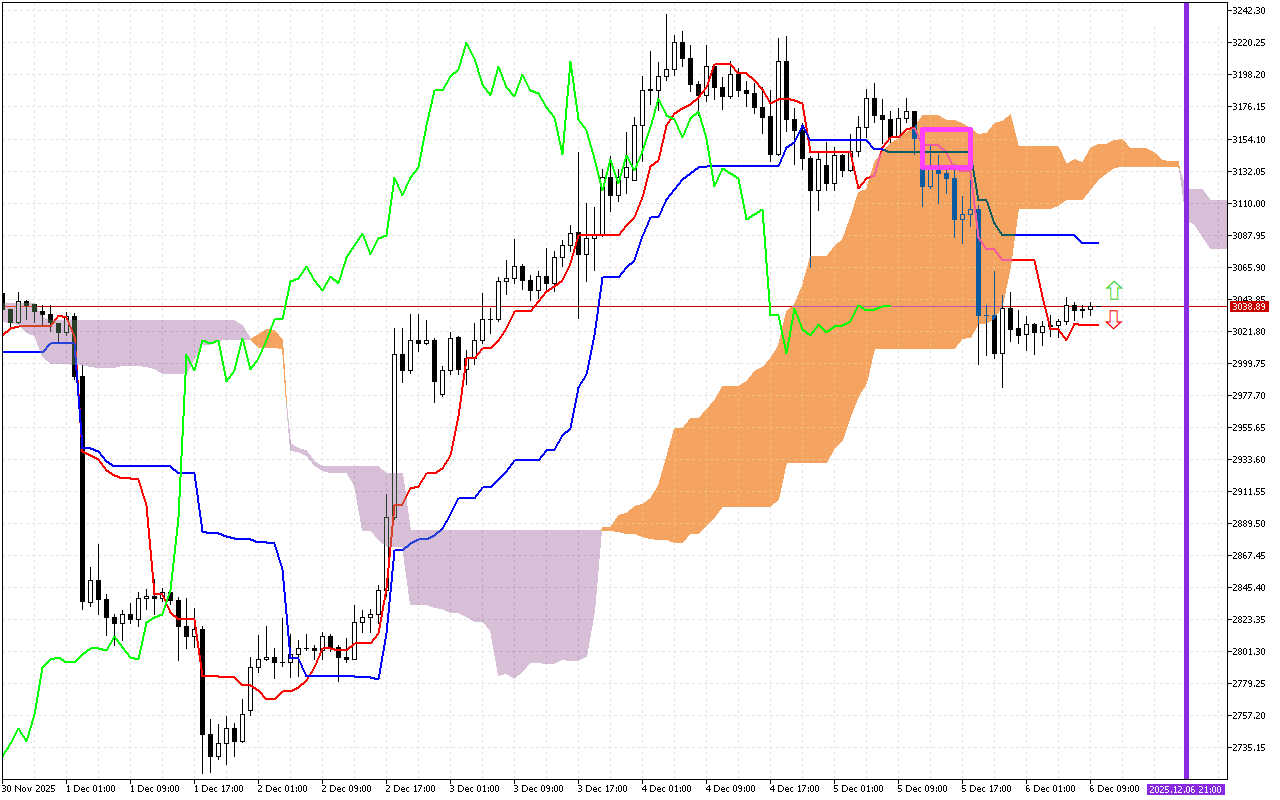The image size is (1280, 800).
Task: Select the green up-arrow buy signal icon
Action: [x=1114, y=289]
